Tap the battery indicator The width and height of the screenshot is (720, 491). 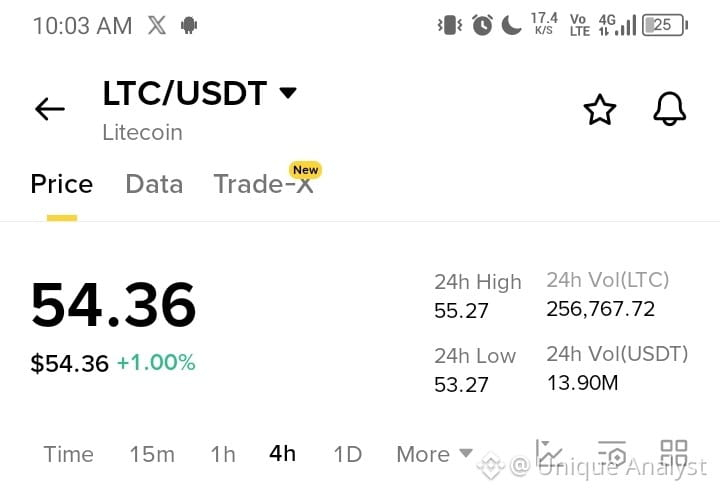click(x=665, y=25)
